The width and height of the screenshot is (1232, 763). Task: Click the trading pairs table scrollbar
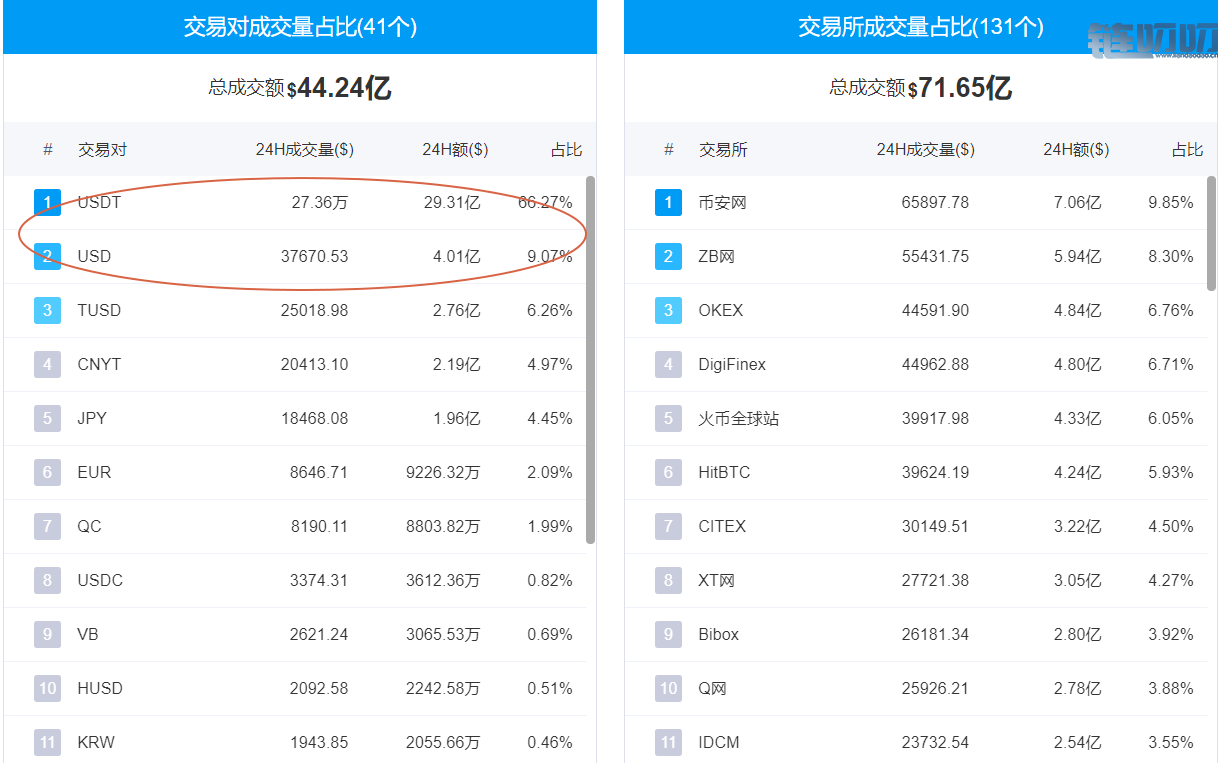pyautogui.click(x=590, y=360)
